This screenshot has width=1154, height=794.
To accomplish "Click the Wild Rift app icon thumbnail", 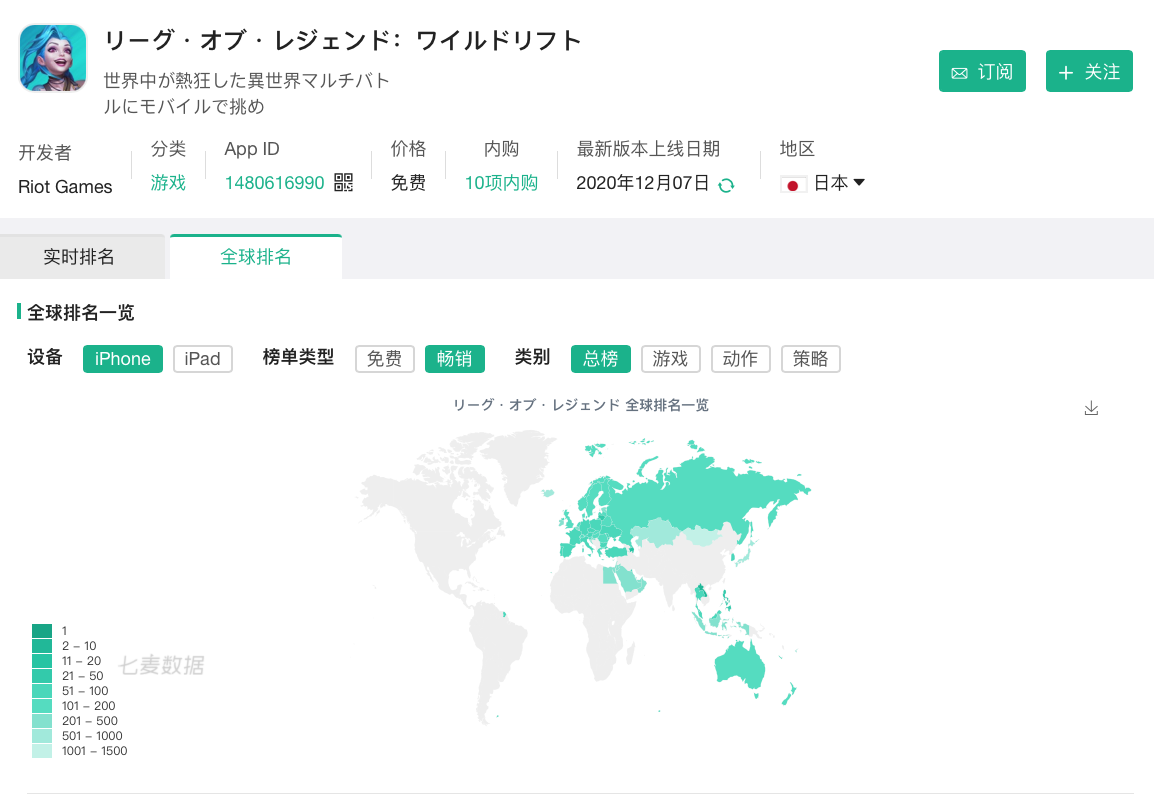I will (x=52, y=59).
